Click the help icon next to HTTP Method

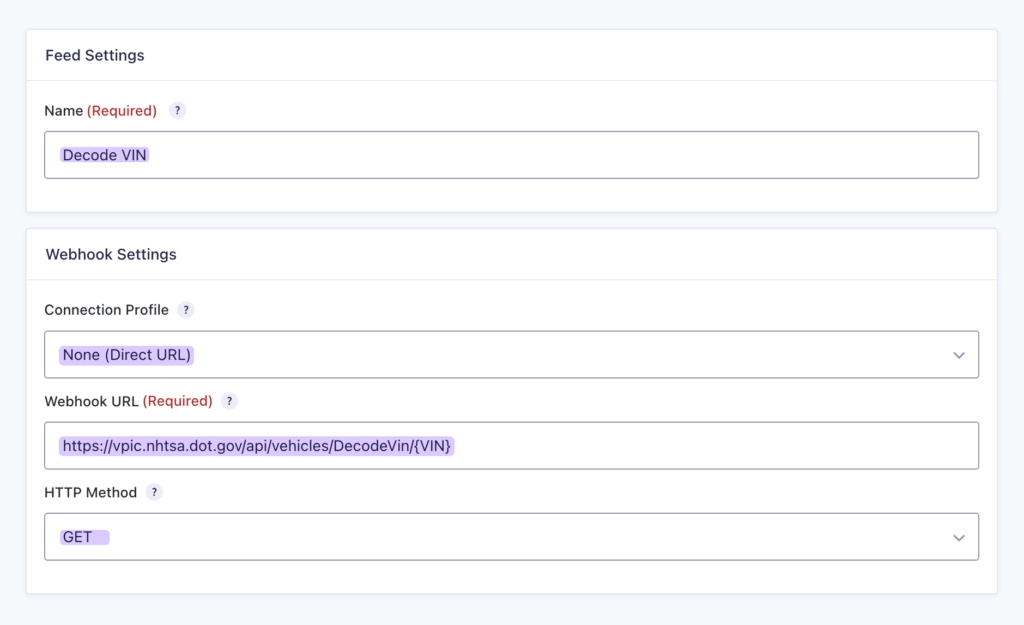point(153,492)
